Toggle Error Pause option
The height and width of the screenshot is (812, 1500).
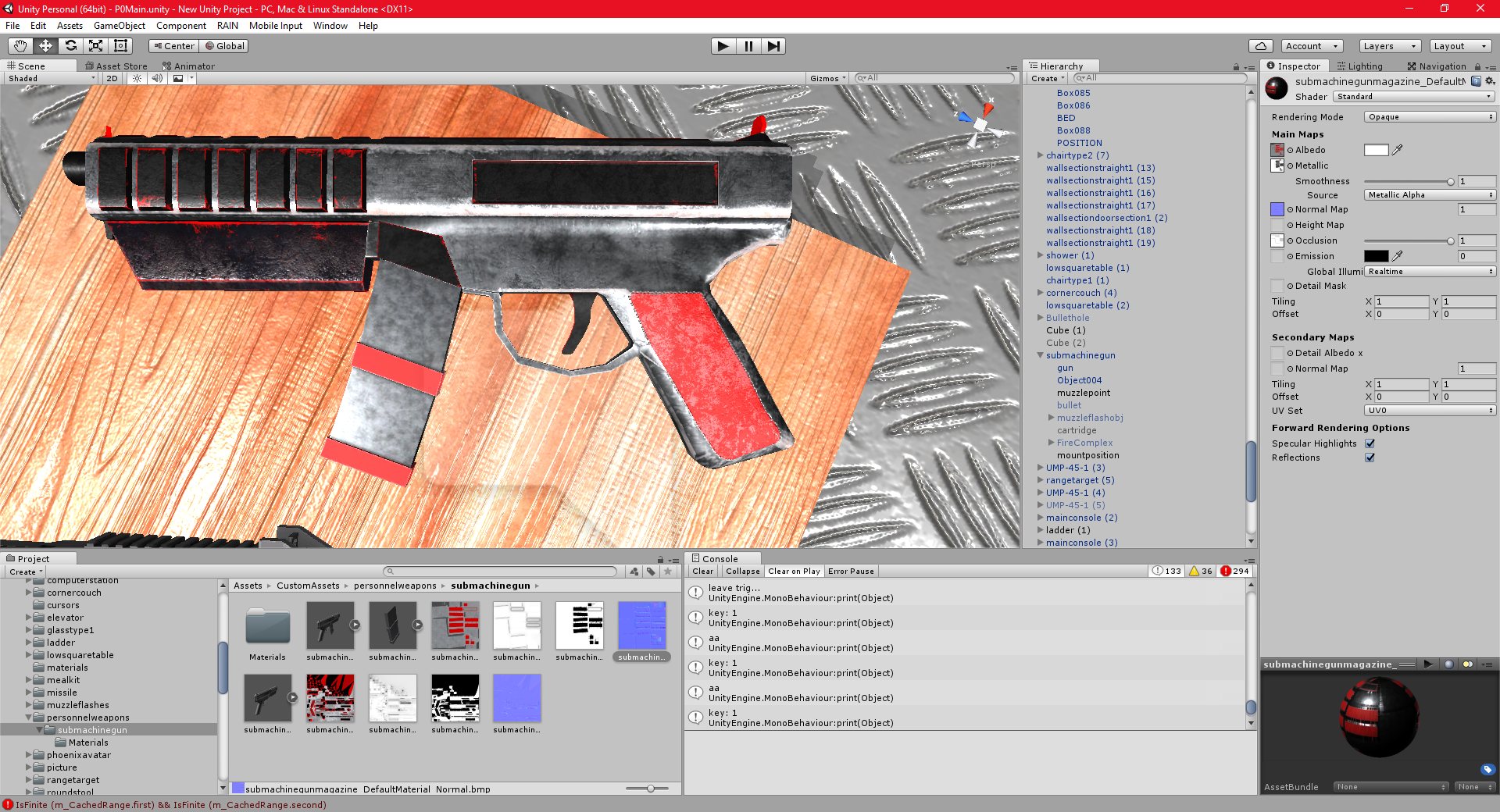coord(851,571)
